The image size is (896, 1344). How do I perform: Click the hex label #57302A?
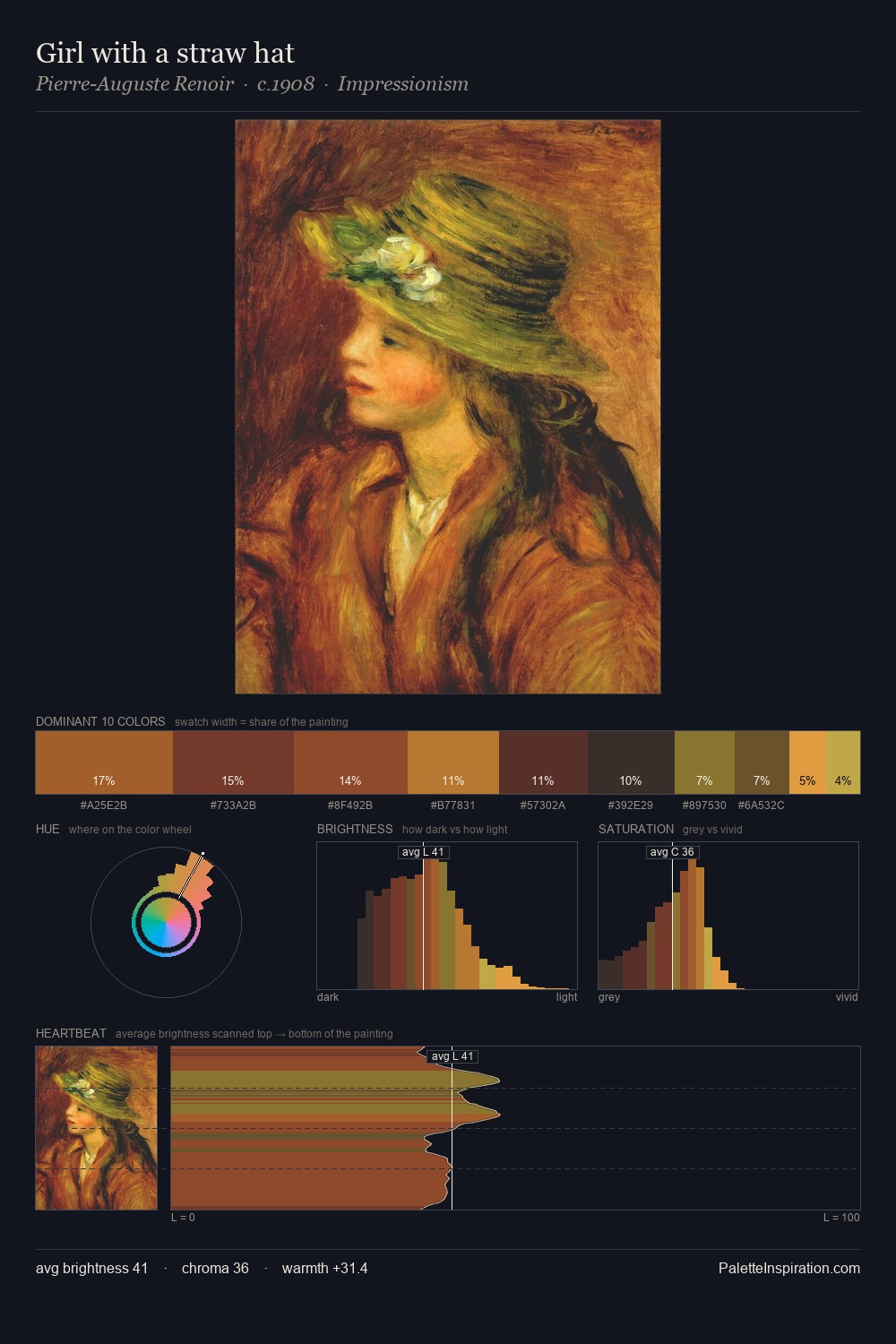pyautogui.click(x=543, y=806)
